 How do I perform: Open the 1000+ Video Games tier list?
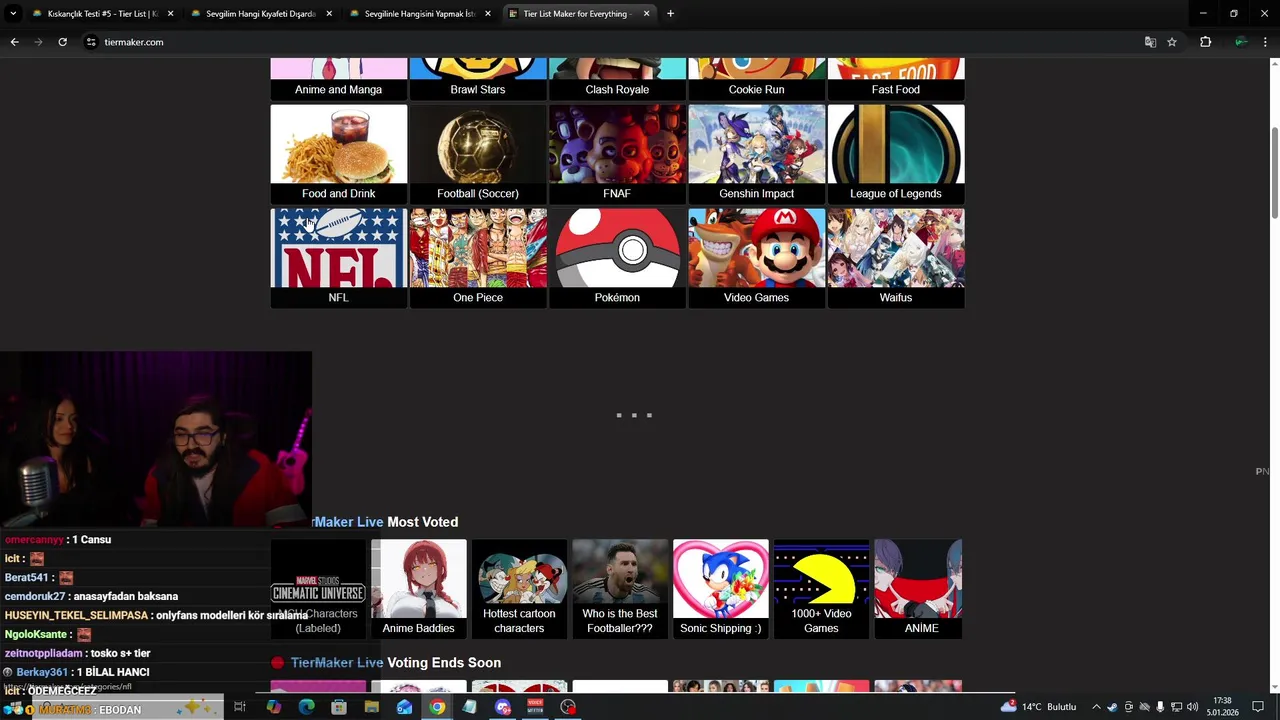coord(821,589)
